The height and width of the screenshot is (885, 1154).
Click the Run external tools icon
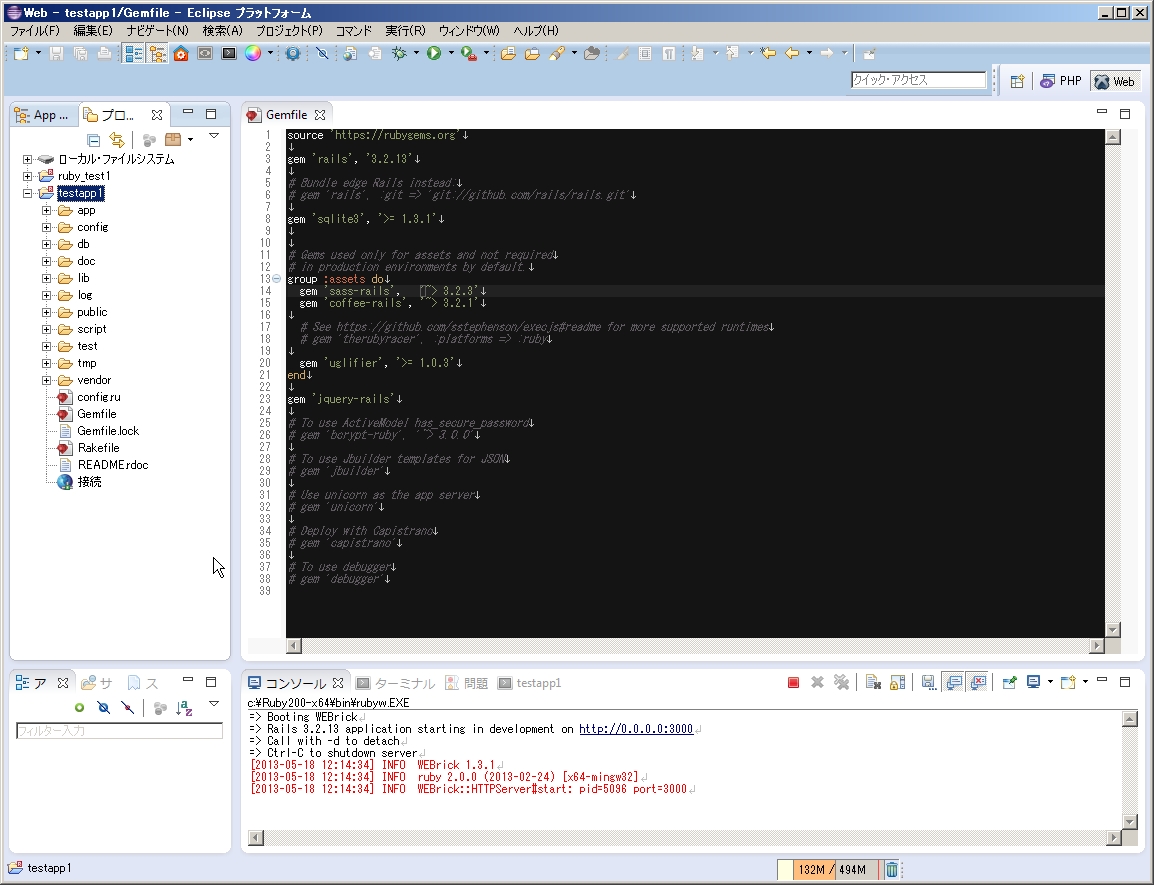(x=468, y=53)
